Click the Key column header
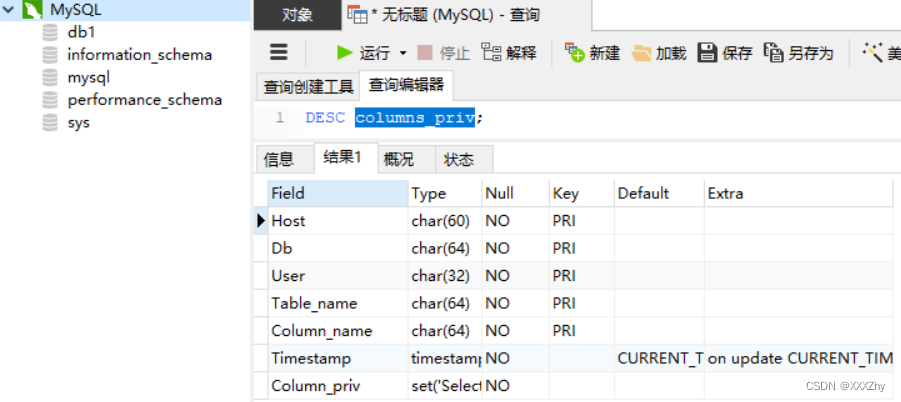 point(582,194)
